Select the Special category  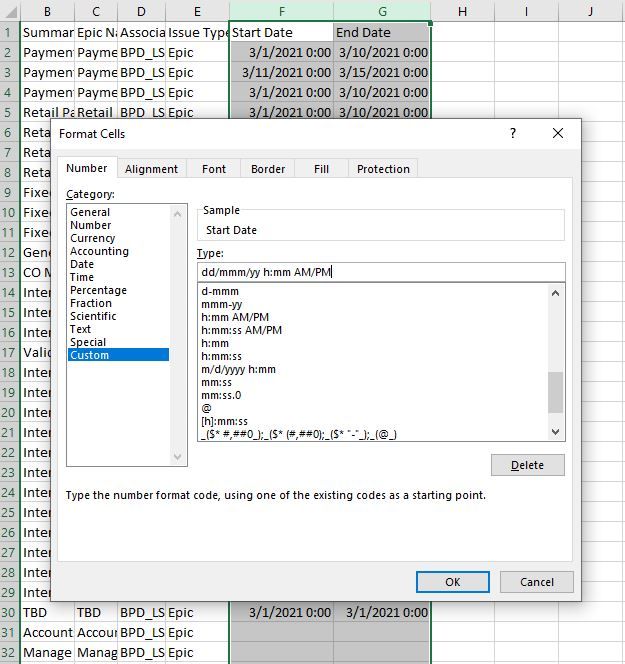(x=119, y=342)
